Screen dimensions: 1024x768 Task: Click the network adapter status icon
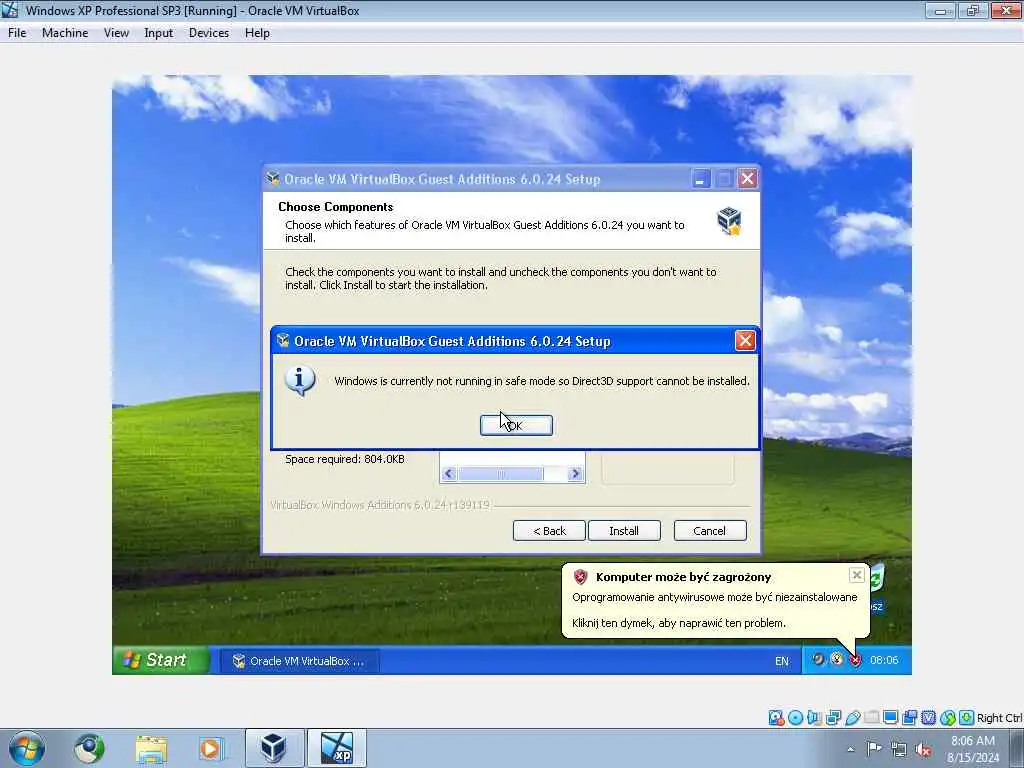pyautogui.click(x=833, y=718)
